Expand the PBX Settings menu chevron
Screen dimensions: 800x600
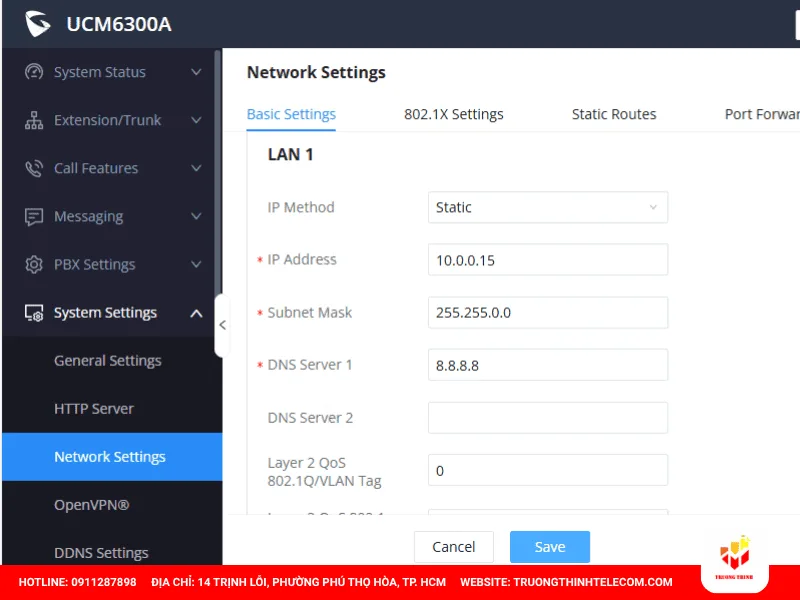click(196, 264)
